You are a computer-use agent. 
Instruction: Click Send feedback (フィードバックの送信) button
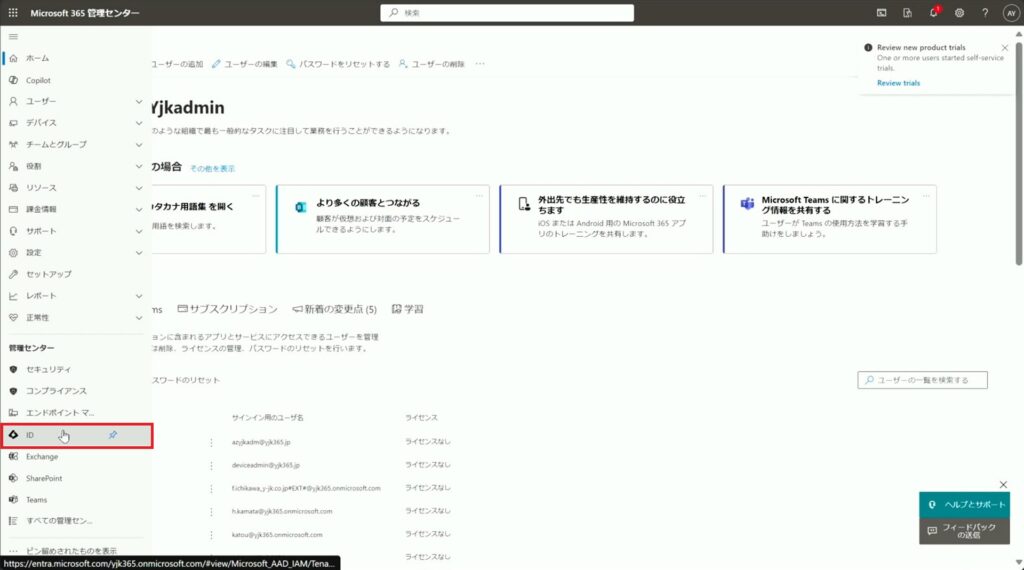pyautogui.click(x=965, y=531)
